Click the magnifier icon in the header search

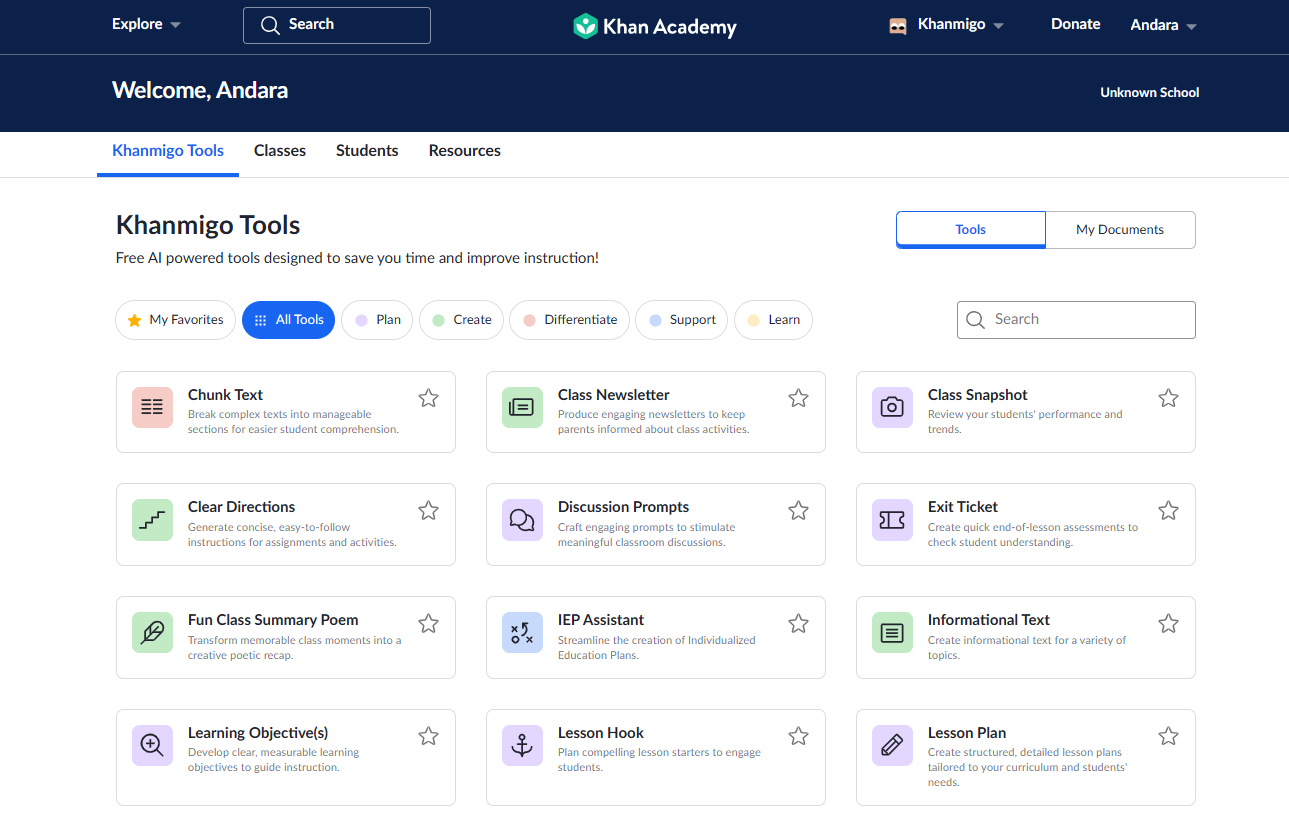pos(270,25)
